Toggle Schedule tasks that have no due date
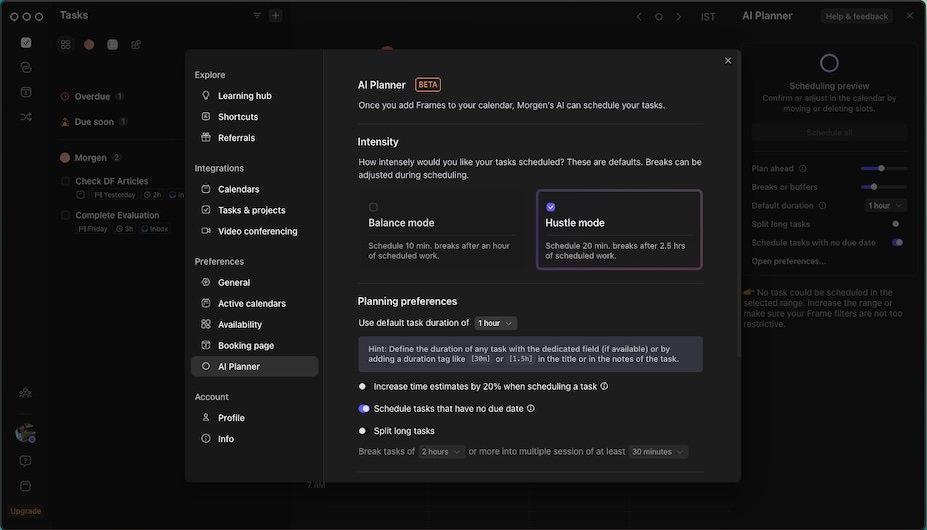 pyautogui.click(x=364, y=409)
